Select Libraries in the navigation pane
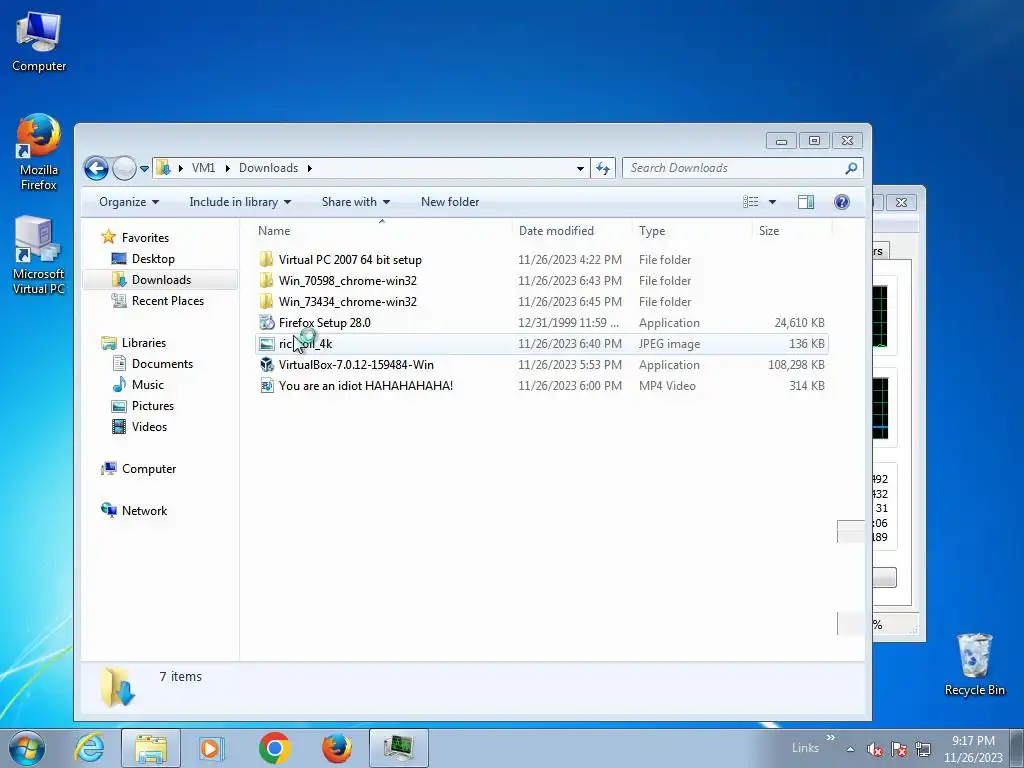This screenshot has width=1024, height=768. point(144,343)
